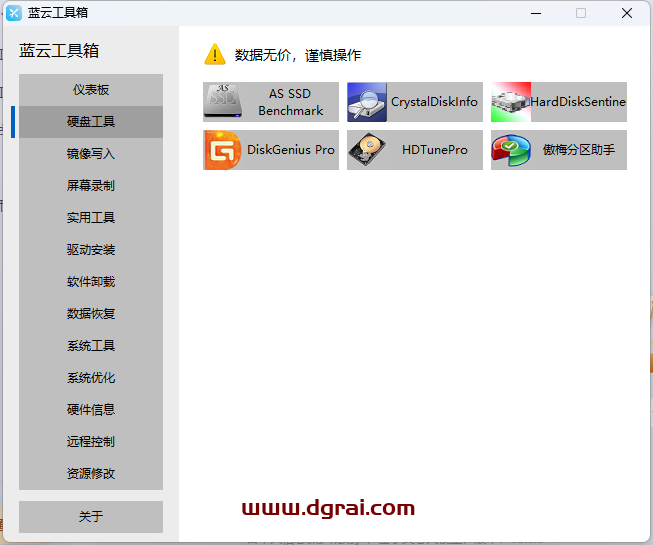Click the DiskGenius Pro label text
The width and height of the screenshot is (653, 545).
pyautogui.click(x=291, y=150)
